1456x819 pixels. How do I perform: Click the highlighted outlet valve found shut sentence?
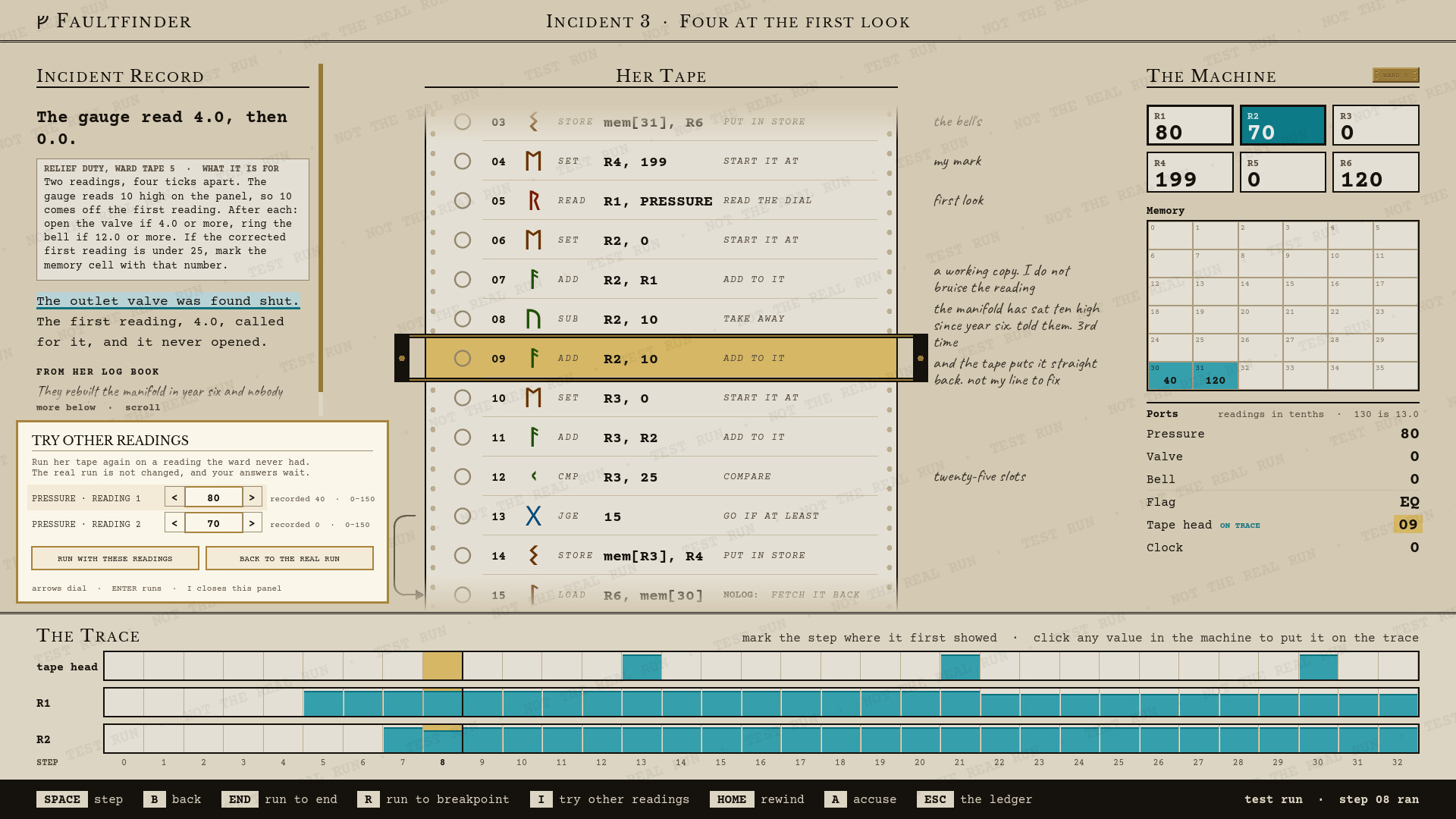click(168, 301)
